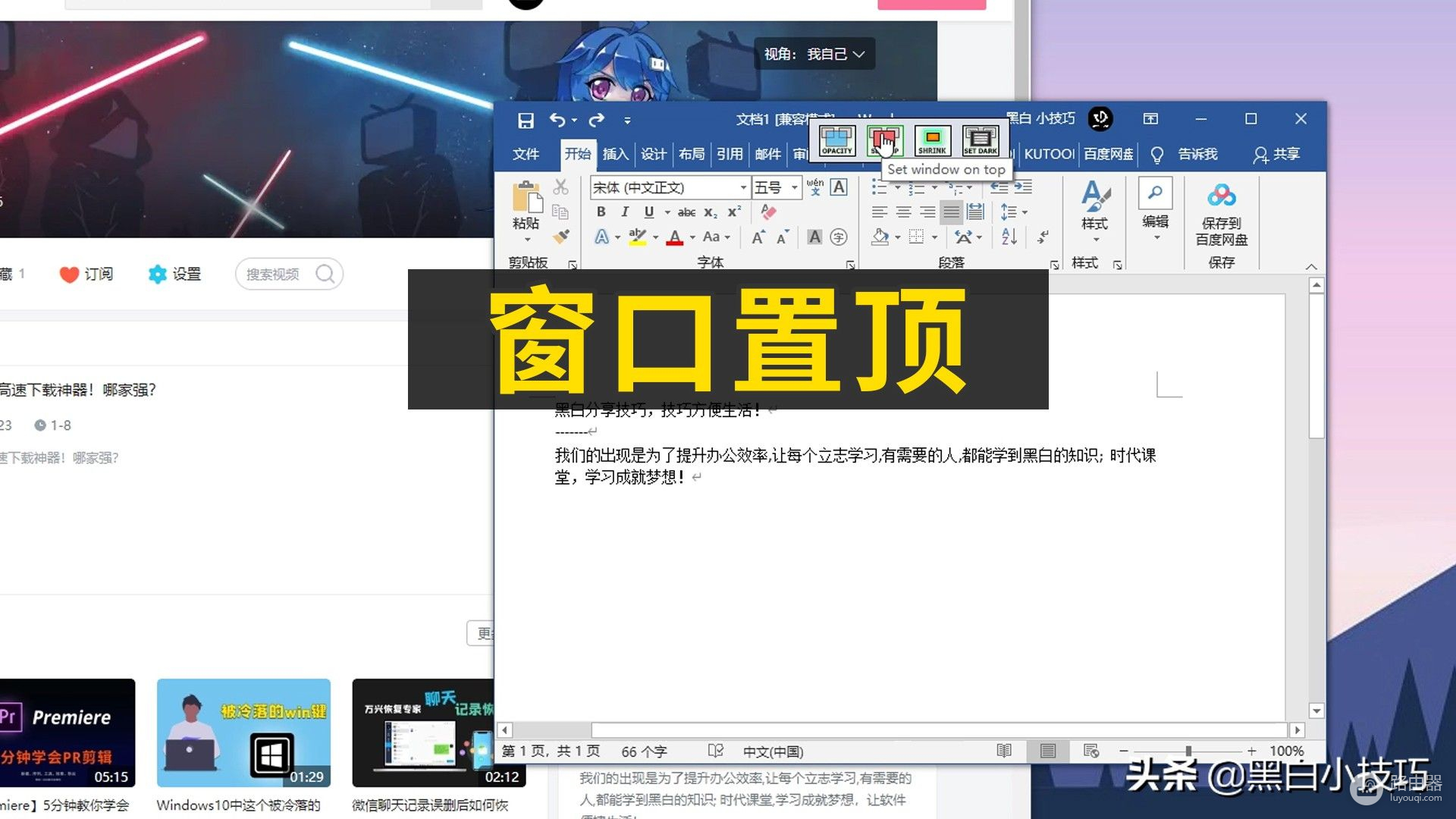Open the font size 五号 dropdown
The height and width of the screenshot is (819, 1456).
pyautogui.click(x=794, y=187)
